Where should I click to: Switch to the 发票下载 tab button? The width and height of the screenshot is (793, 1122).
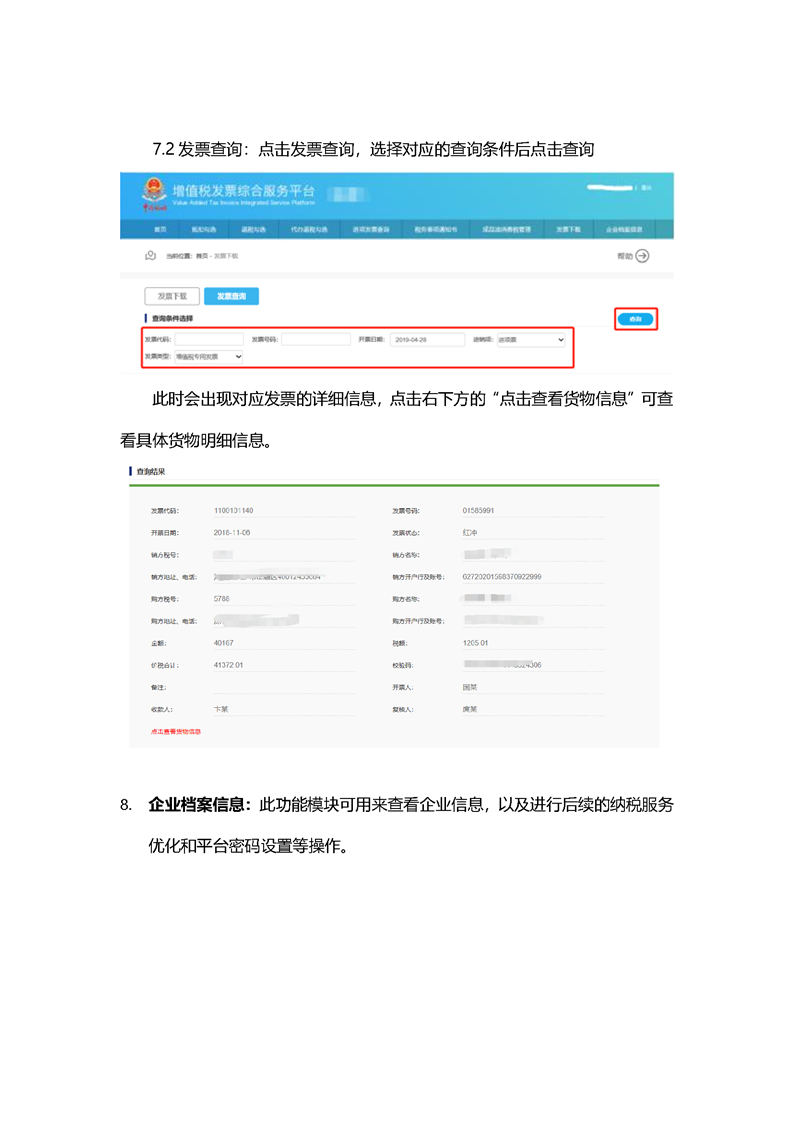[172, 296]
